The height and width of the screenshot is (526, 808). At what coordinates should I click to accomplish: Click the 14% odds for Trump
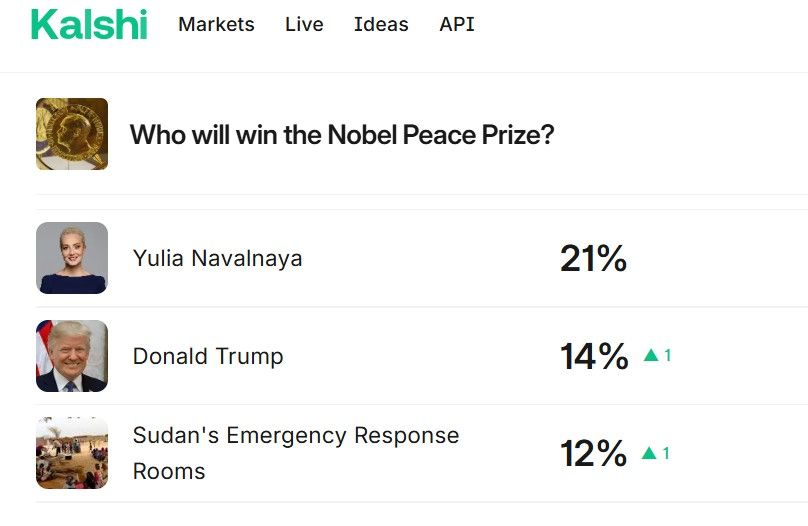594,357
